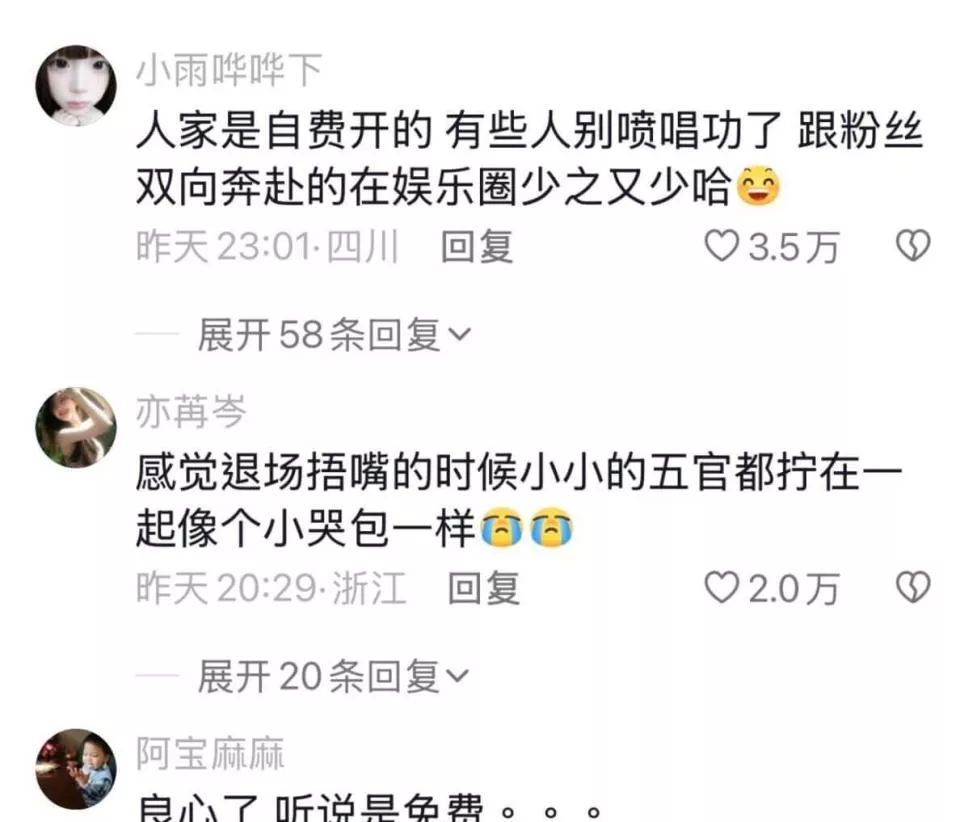Reply to 小雨哗哗下's comment

477,247
